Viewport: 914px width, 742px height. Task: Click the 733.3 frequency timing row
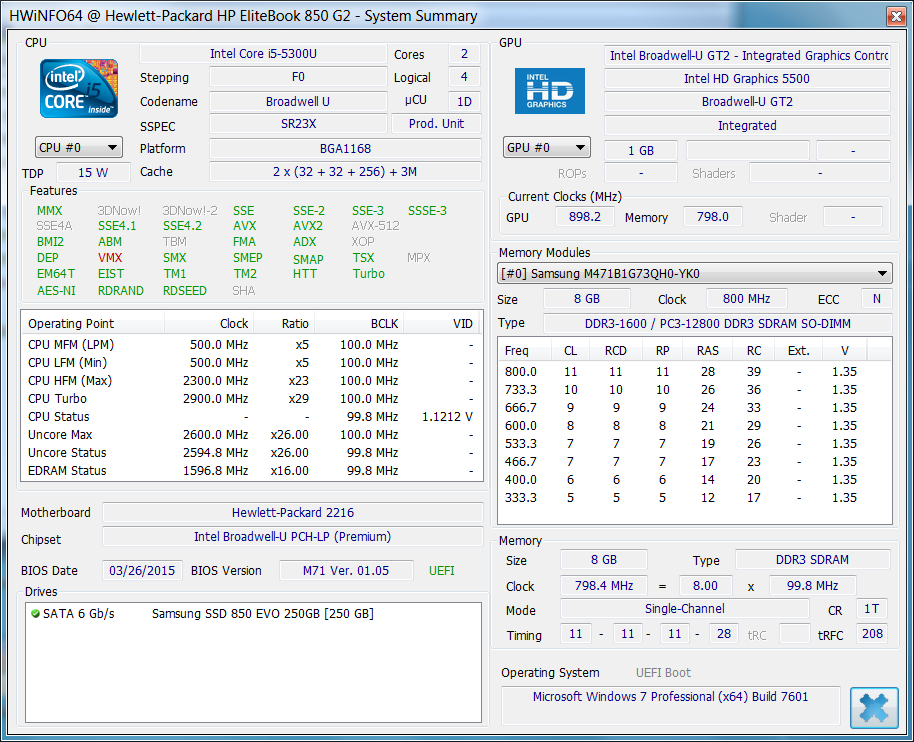[694, 390]
